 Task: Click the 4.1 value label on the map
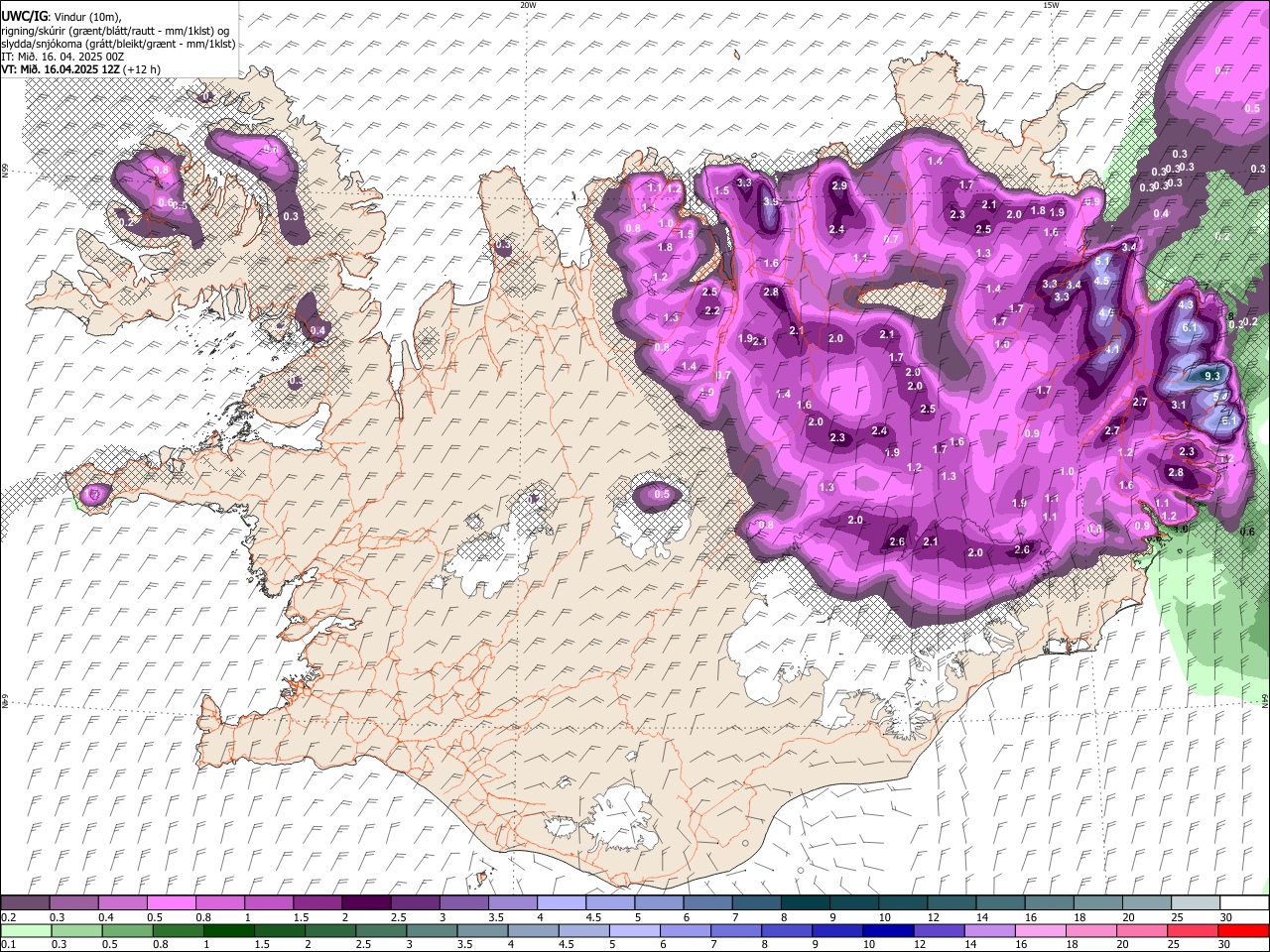point(1112,349)
